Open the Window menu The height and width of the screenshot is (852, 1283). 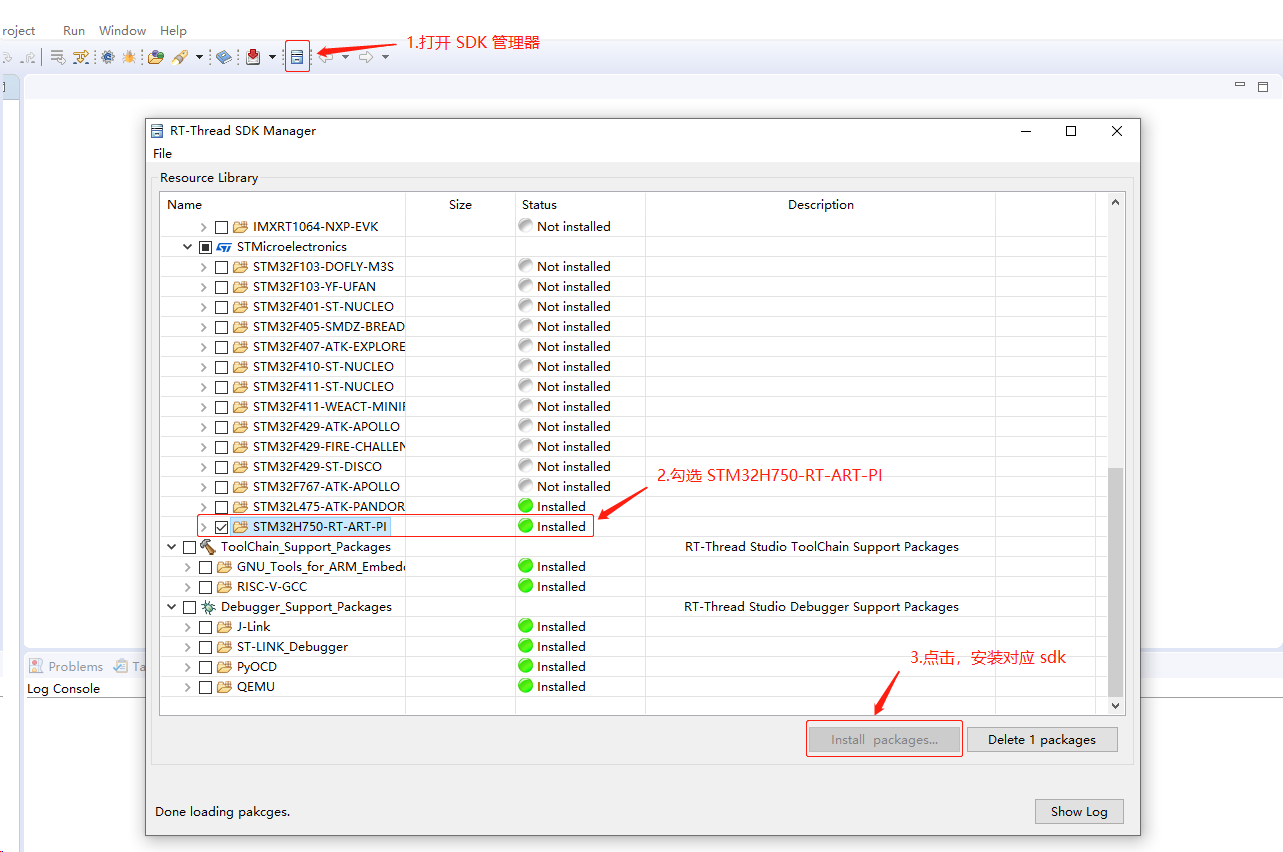click(x=122, y=31)
